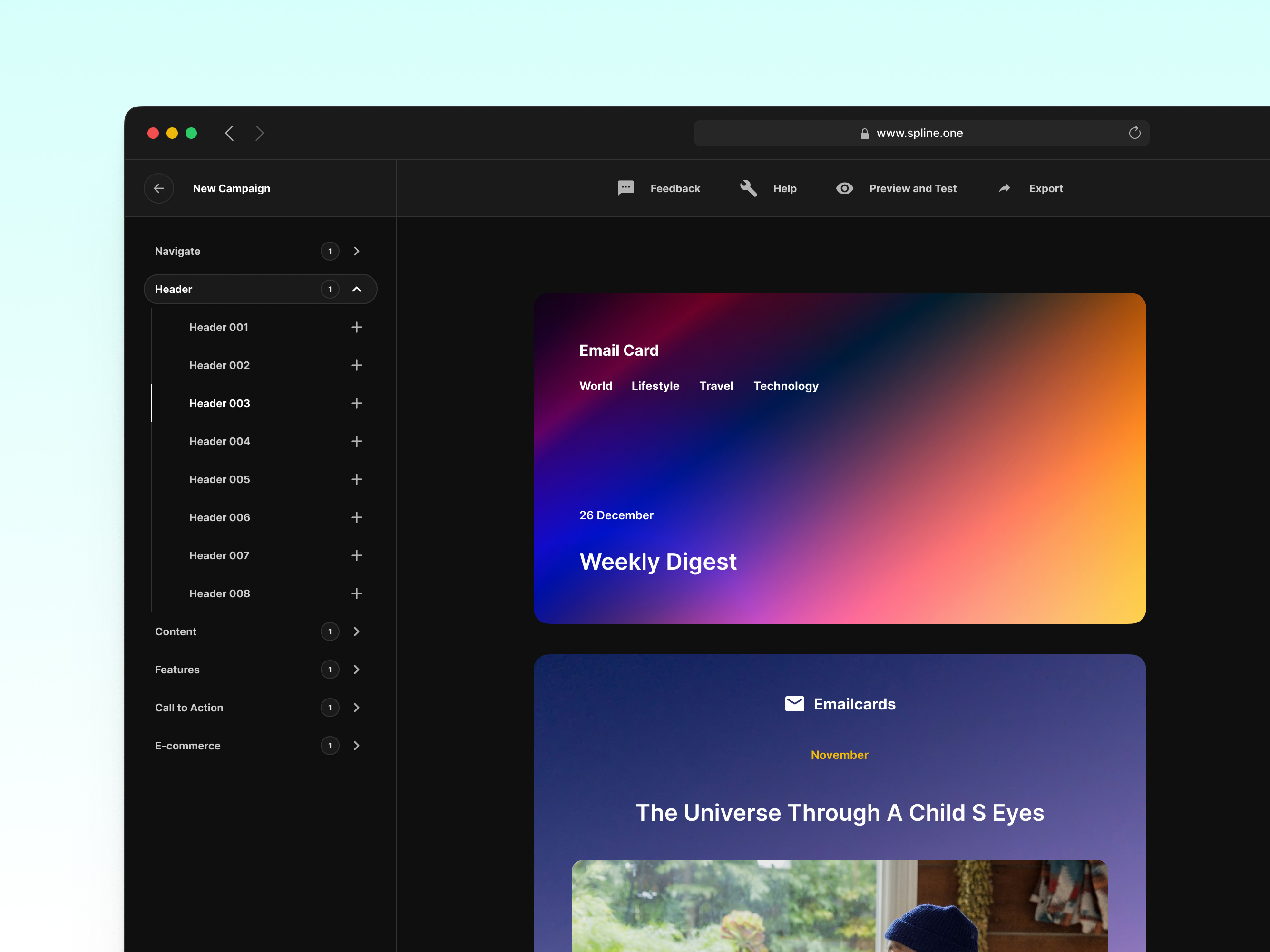Screen dimensions: 1270x952
Task: Click the lock icon in the address bar
Action: pyautogui.click(x=864, y=133)
